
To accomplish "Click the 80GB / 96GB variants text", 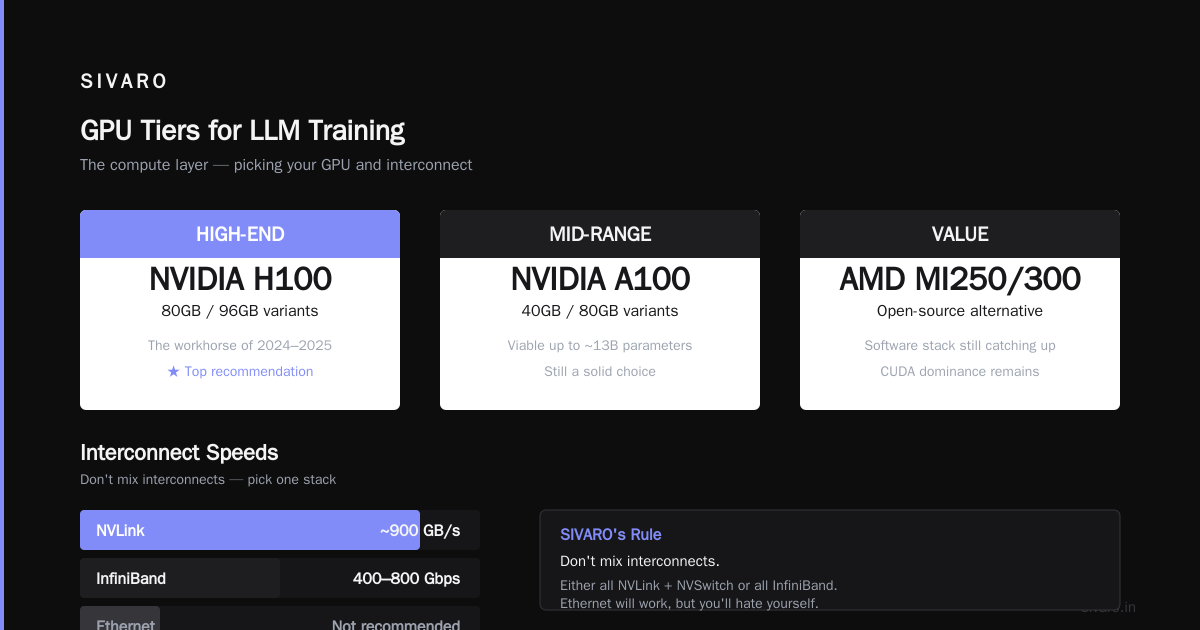I will click(x=240, y=311).
